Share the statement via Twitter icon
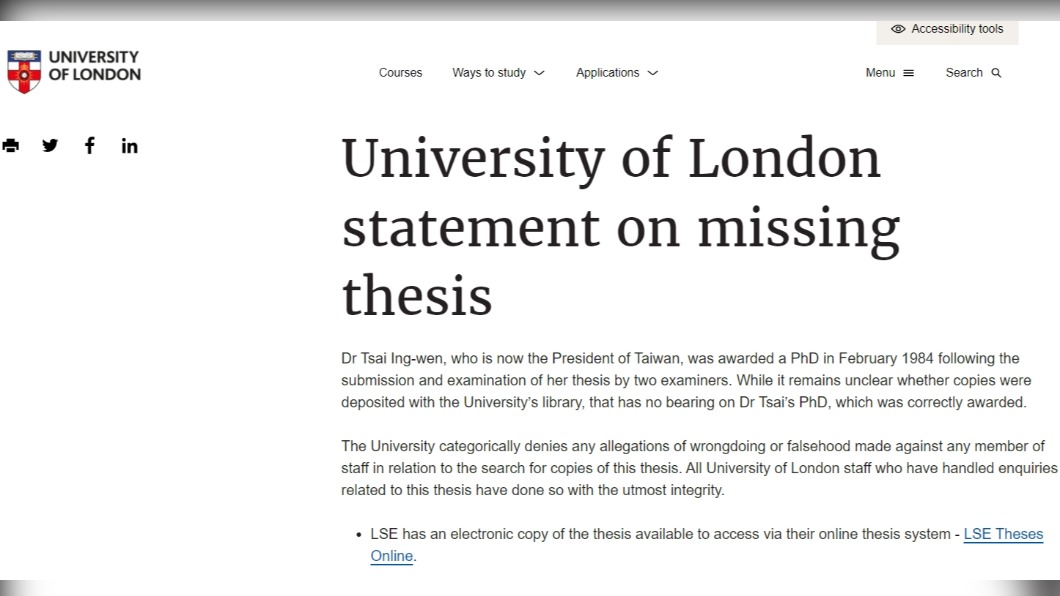The image size is (1060, 596). point(50,145)
